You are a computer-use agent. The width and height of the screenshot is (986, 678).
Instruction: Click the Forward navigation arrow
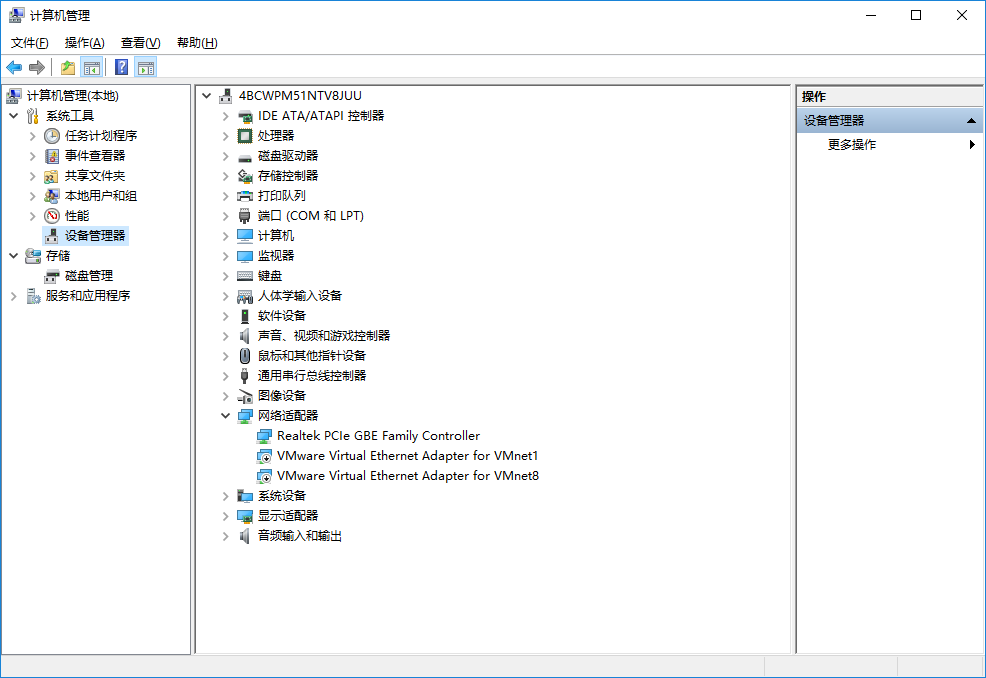37,67
